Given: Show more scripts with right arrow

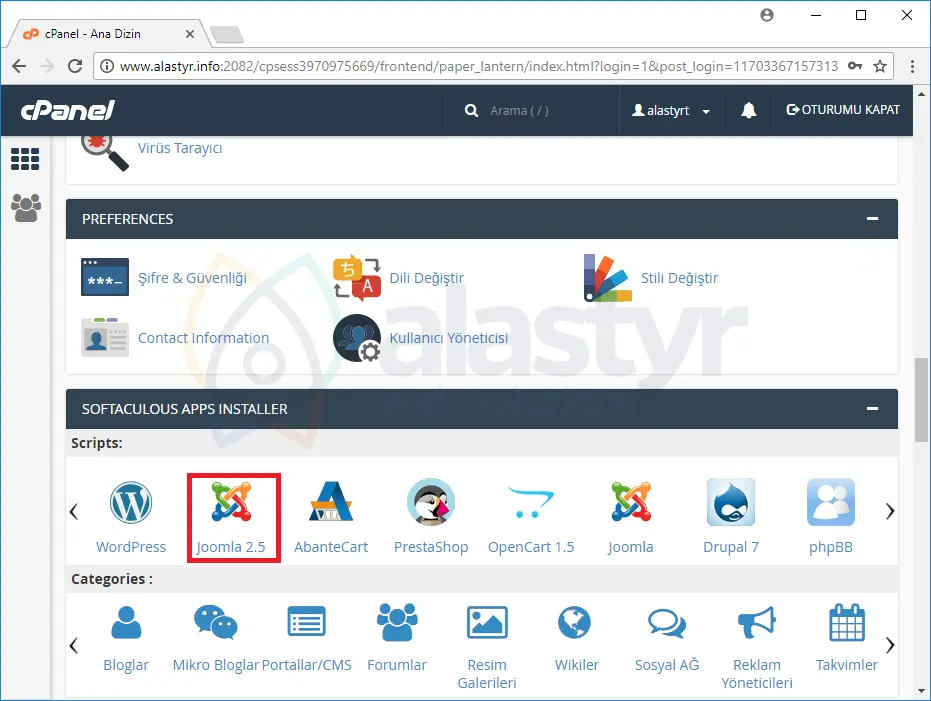Looking at the screenshot, I should 889,511.
